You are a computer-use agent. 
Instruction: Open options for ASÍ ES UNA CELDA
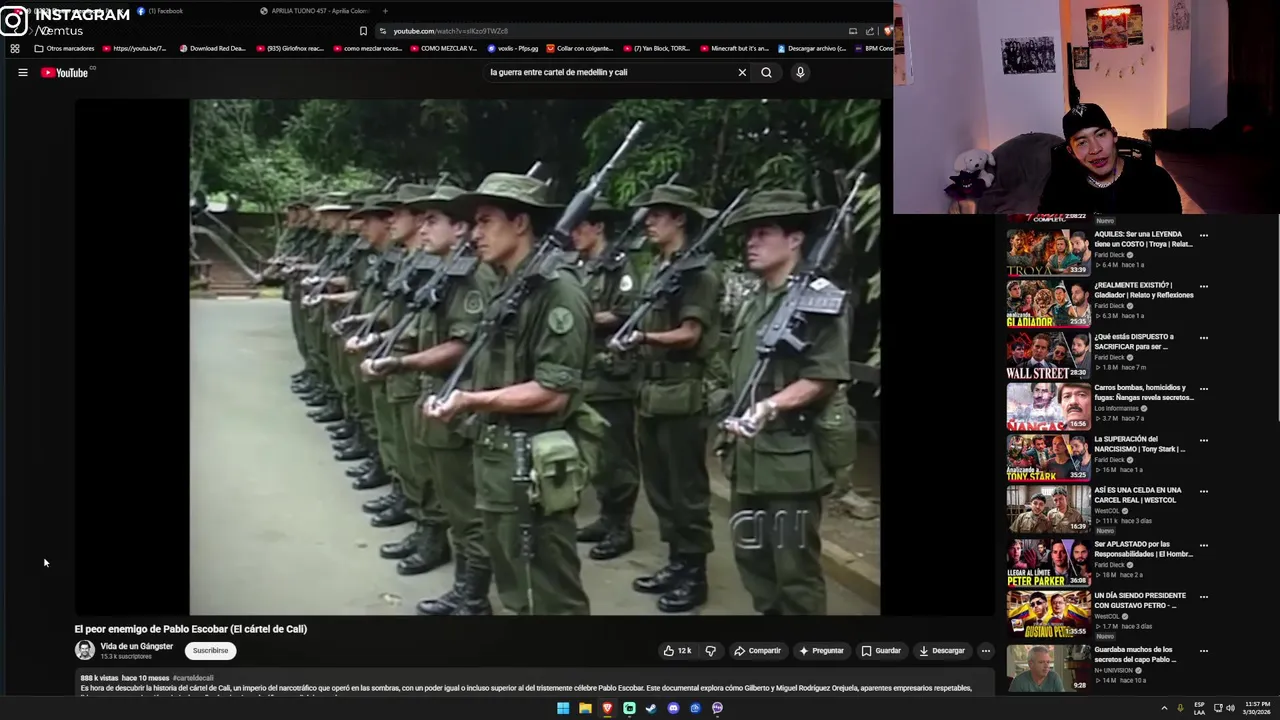pyautogui.click(x=1204, y=492)
